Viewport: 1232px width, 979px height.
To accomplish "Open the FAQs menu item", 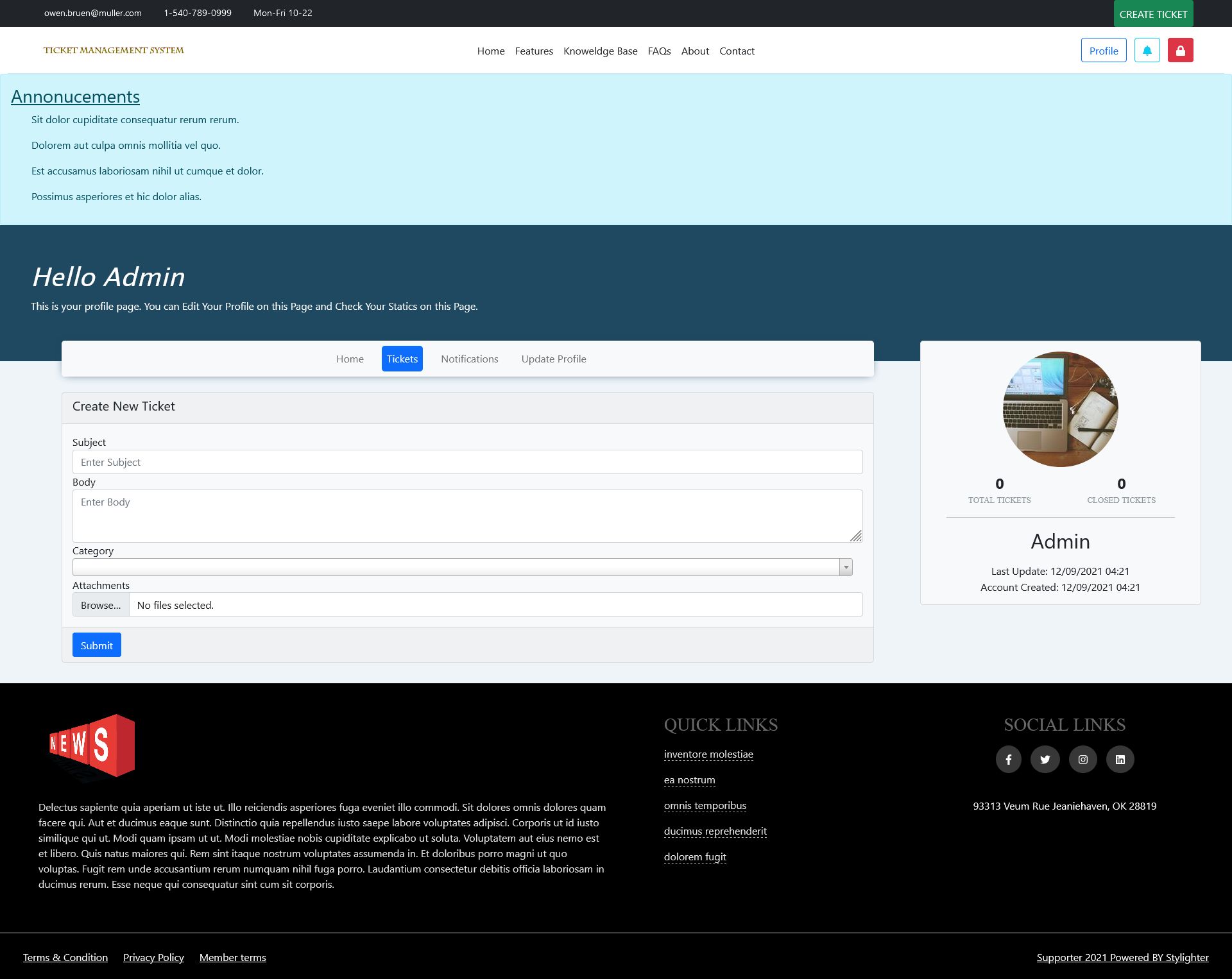I will click(x=659, y=51).
